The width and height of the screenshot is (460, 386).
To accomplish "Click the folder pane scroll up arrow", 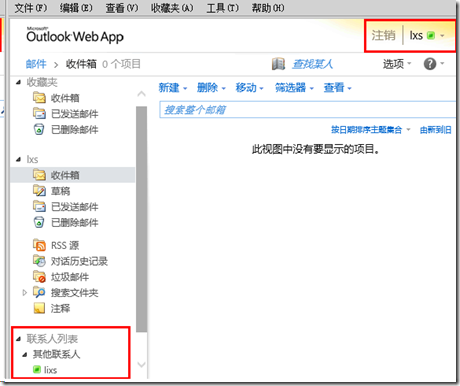I will [141, 94].
